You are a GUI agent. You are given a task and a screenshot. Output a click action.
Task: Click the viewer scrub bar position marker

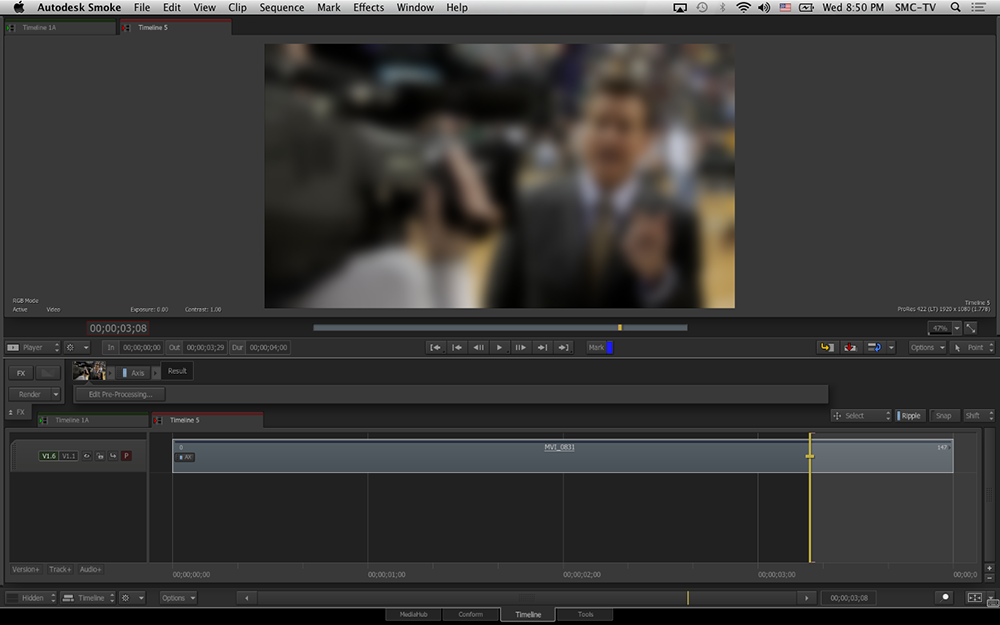coord(620,327)
